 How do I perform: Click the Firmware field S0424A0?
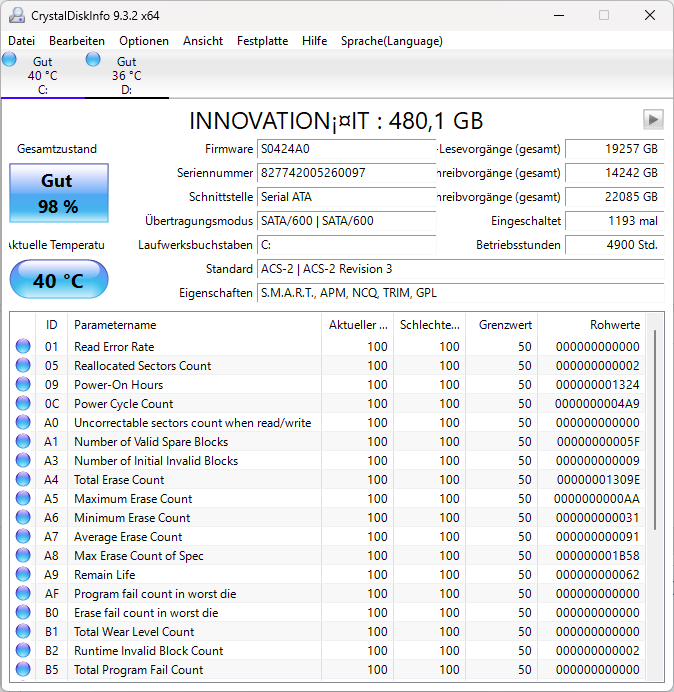point(346,149)
